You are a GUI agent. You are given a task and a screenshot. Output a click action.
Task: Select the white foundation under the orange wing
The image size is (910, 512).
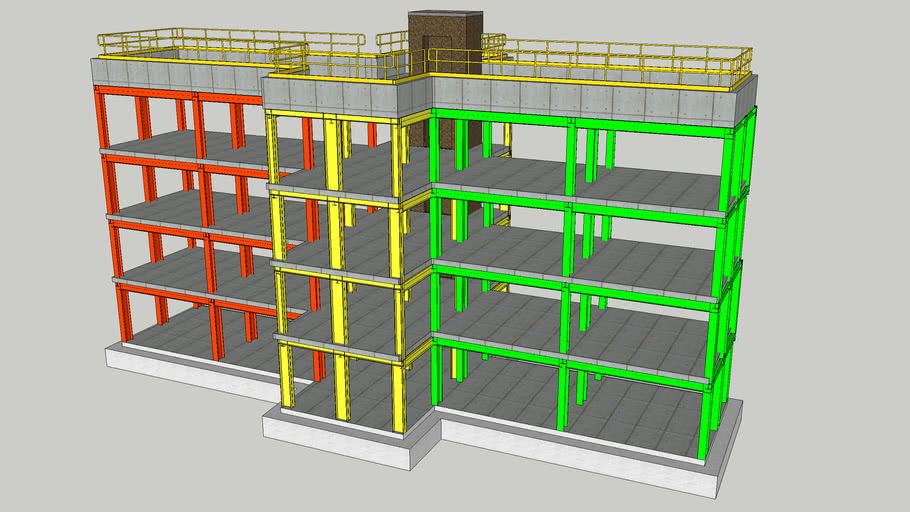180,367
